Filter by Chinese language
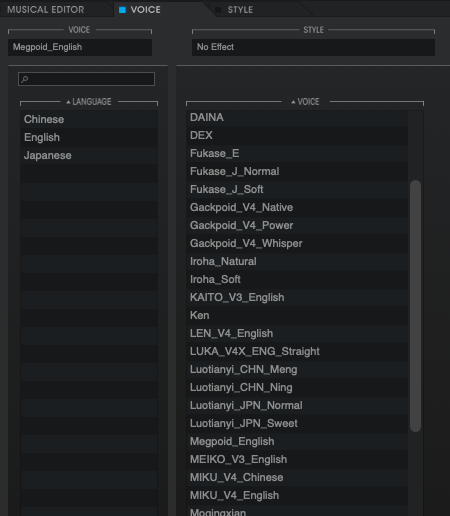 click(89, 119)
